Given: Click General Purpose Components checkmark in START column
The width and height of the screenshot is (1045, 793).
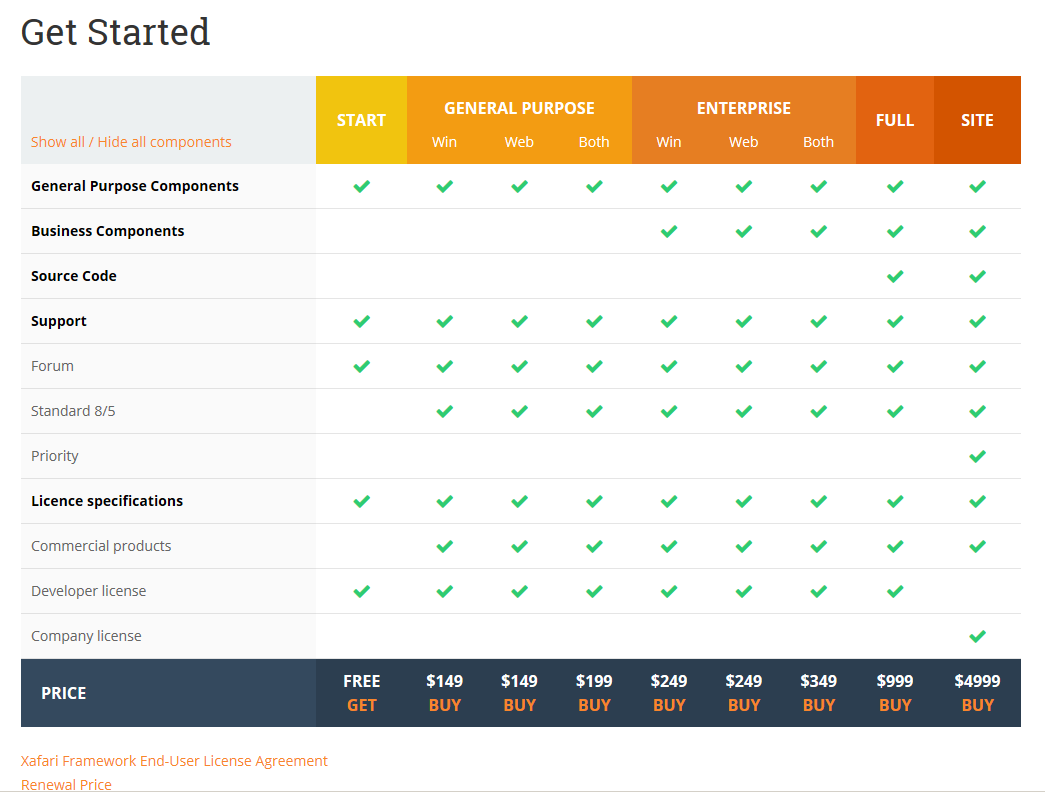Looking at the screenshot, I should point(362,186).
